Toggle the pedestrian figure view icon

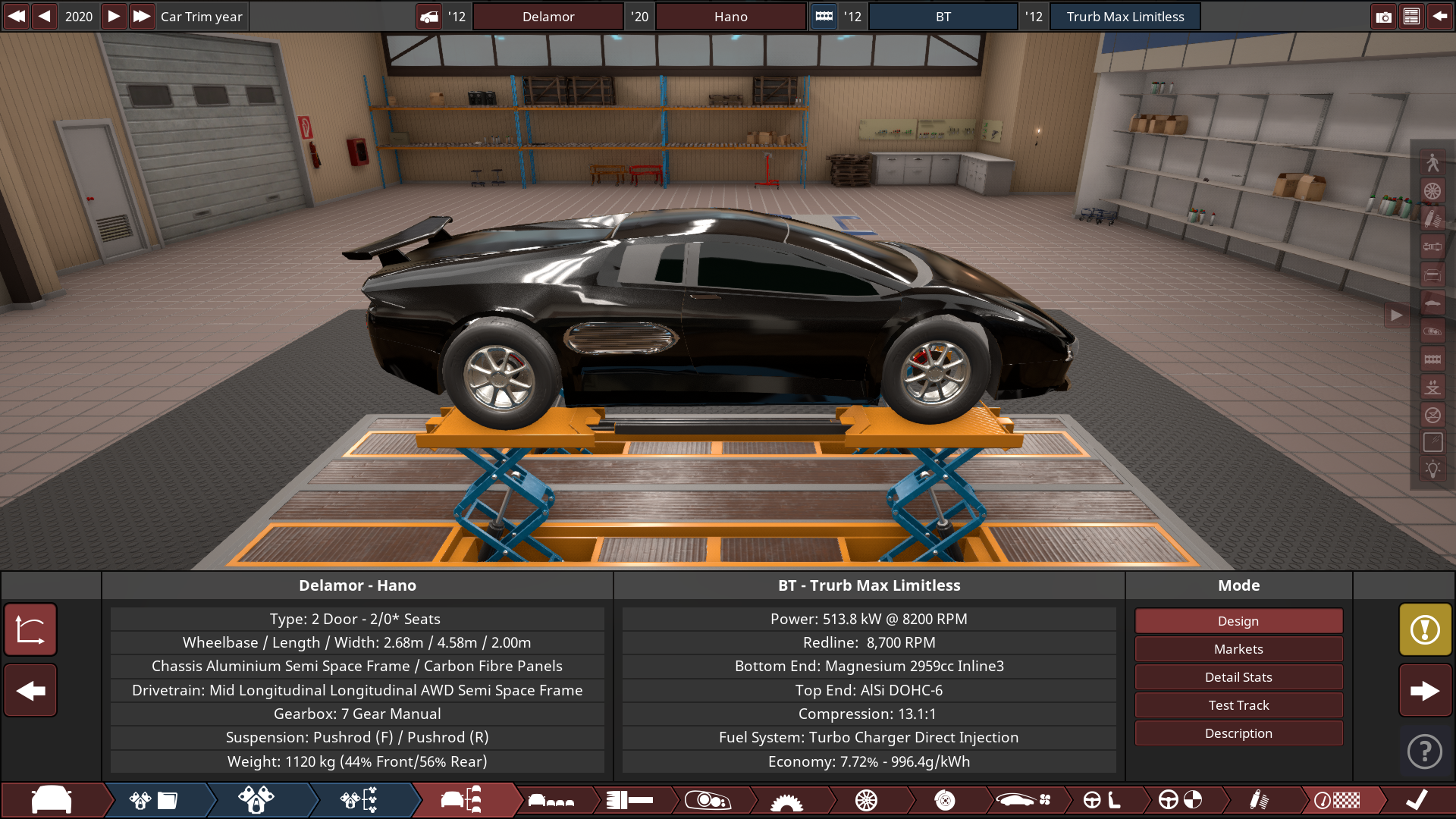point(1432,162)
